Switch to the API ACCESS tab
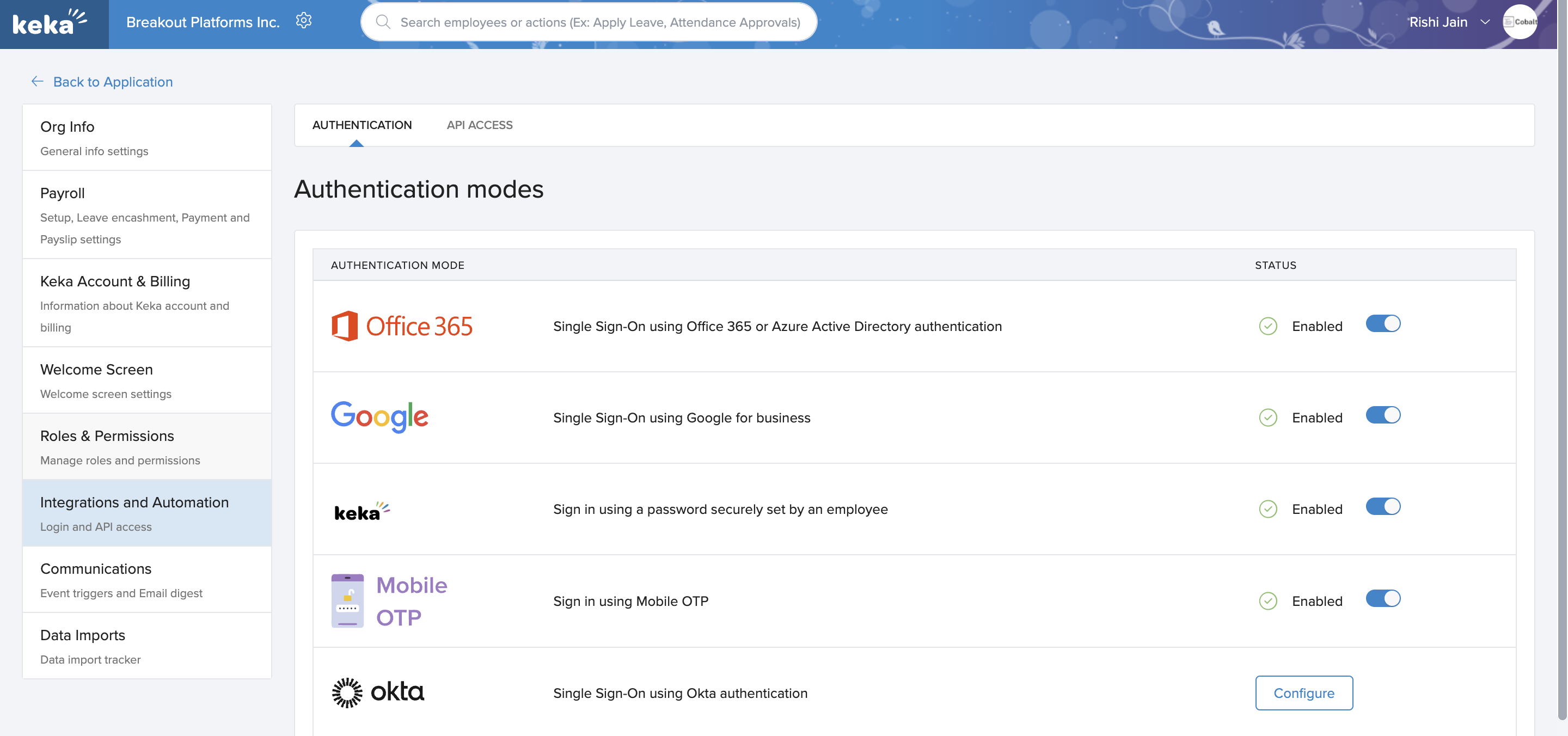 click(x=480, y=125)
